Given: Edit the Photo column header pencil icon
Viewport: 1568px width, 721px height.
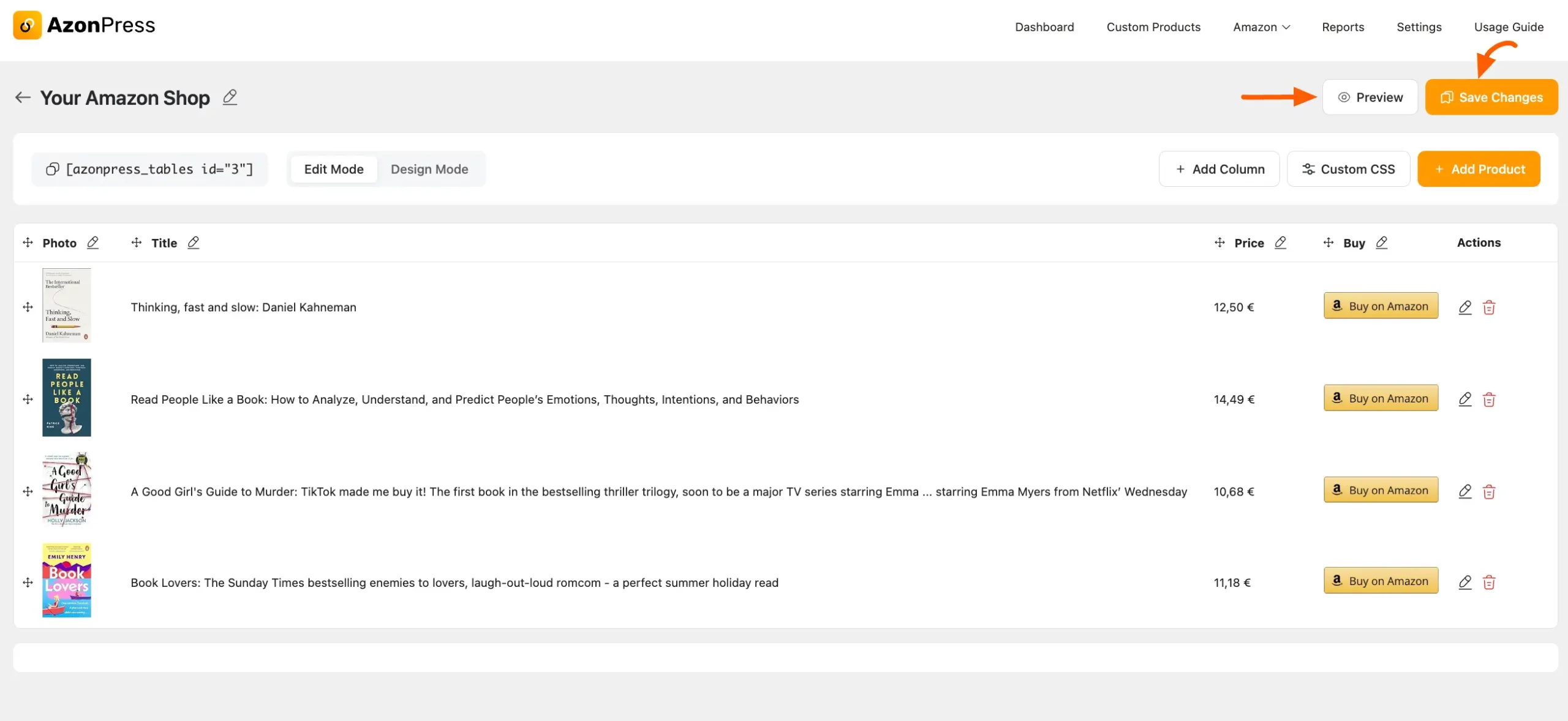Looking at the screenshot, I should pos(93,243).
